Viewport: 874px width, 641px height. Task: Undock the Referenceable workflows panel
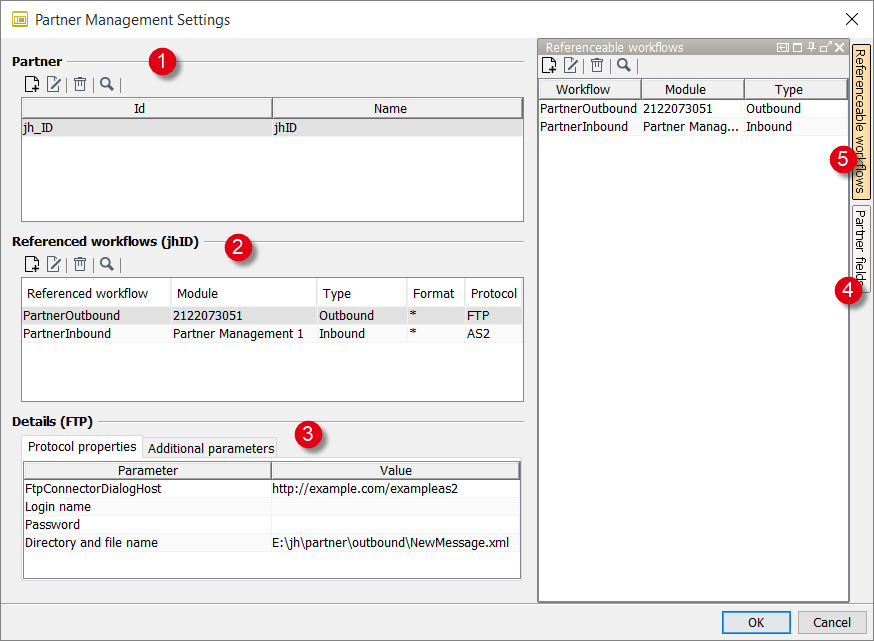pyautogui.click(x=824, y=45)
